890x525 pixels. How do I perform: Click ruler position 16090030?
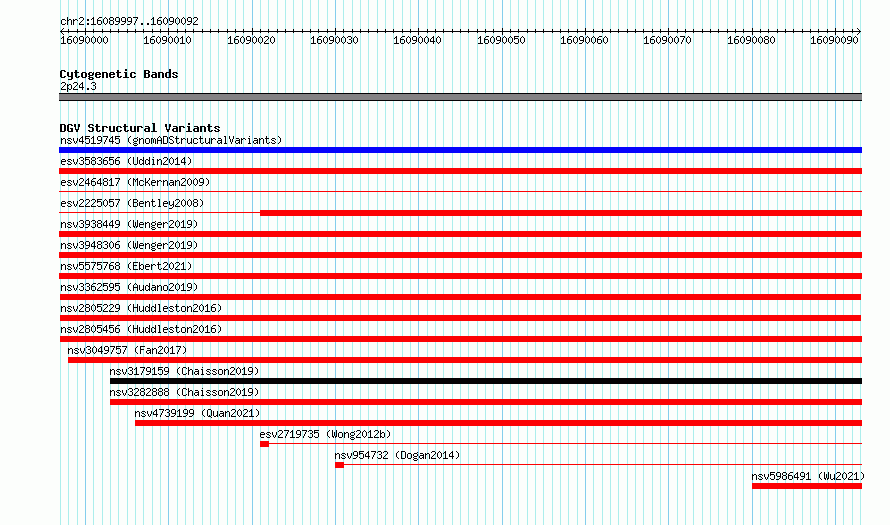click(334, 40)
